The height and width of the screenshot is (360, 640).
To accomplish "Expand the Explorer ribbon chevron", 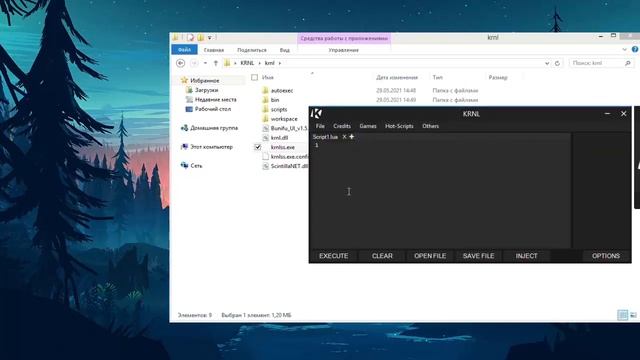I will (x=624, y=50).
